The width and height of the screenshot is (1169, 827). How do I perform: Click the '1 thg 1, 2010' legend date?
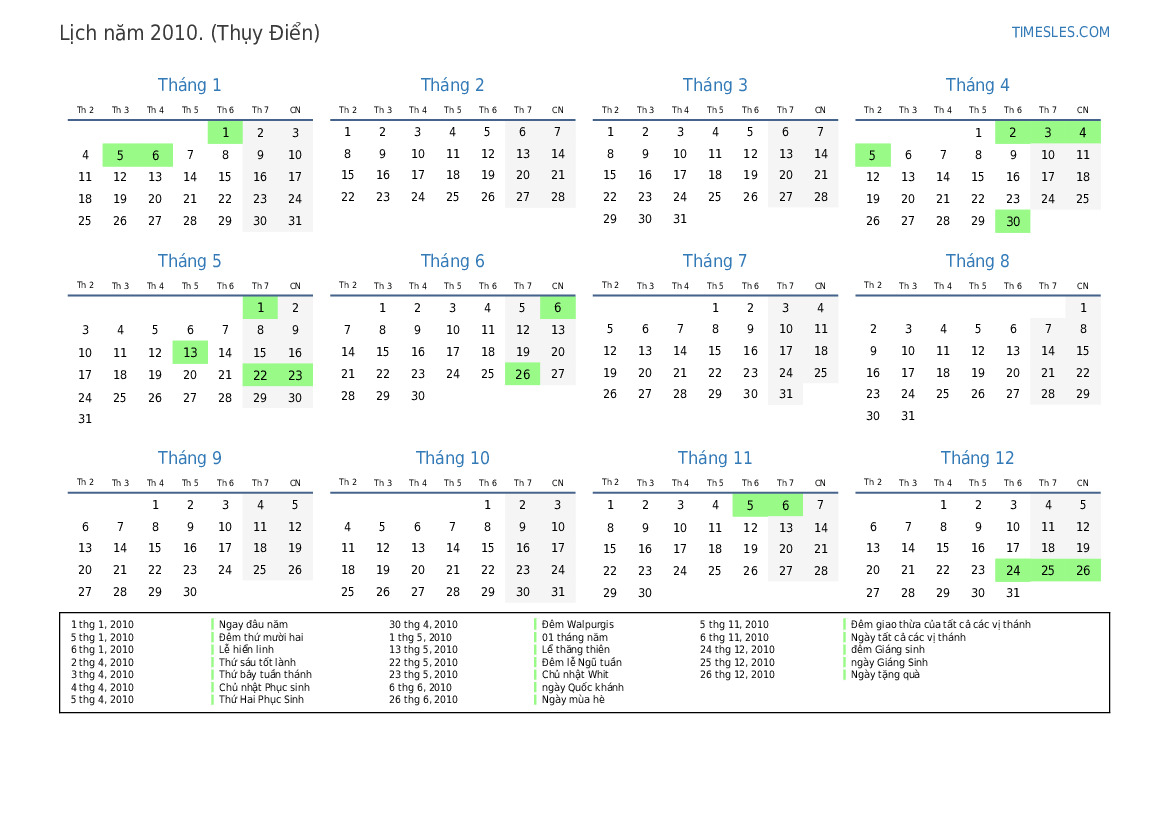point(102,625)
